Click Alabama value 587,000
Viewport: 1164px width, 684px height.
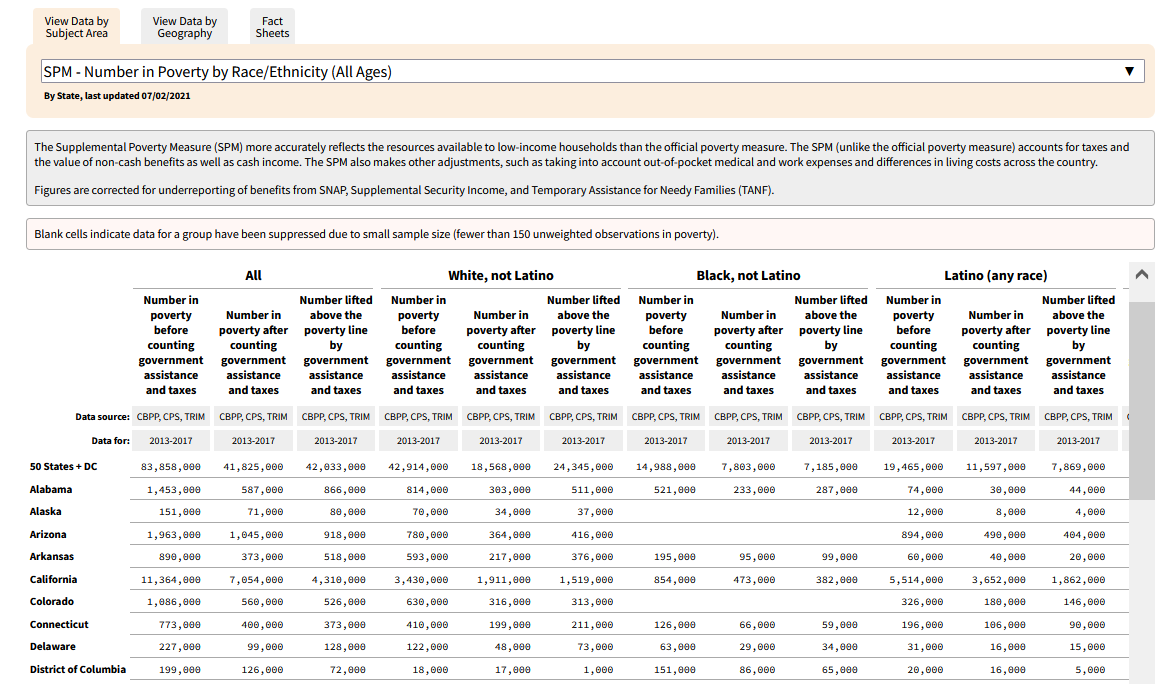tap(262, 490)
